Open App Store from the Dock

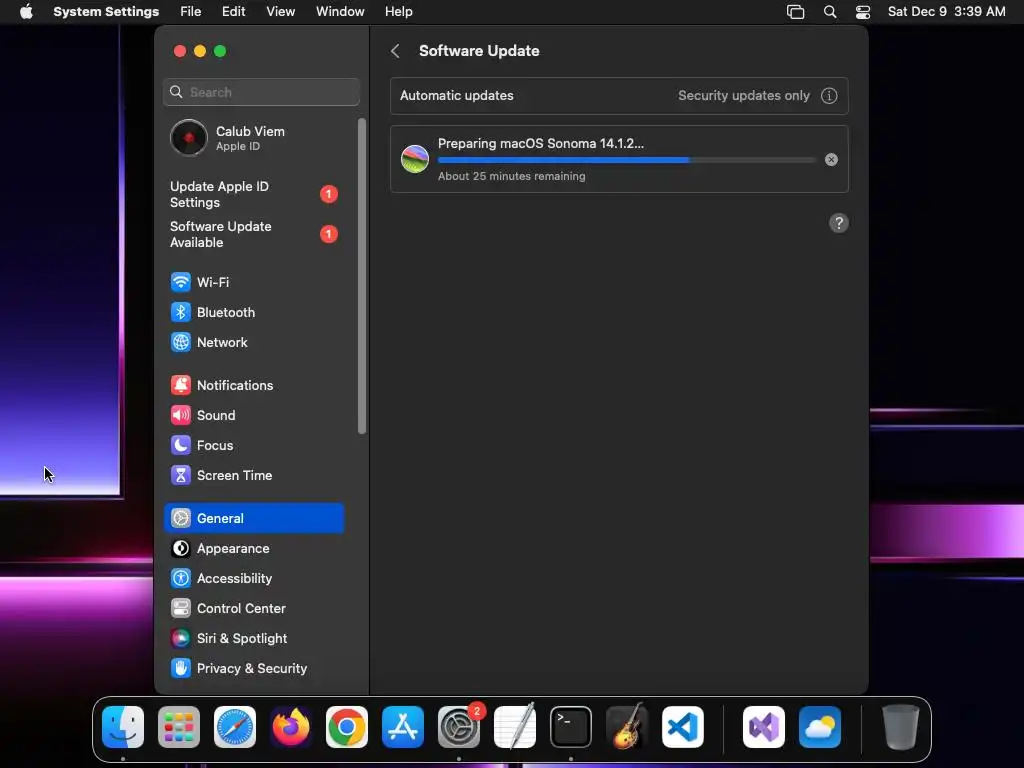pyautogui.click(x=403, y=727)
